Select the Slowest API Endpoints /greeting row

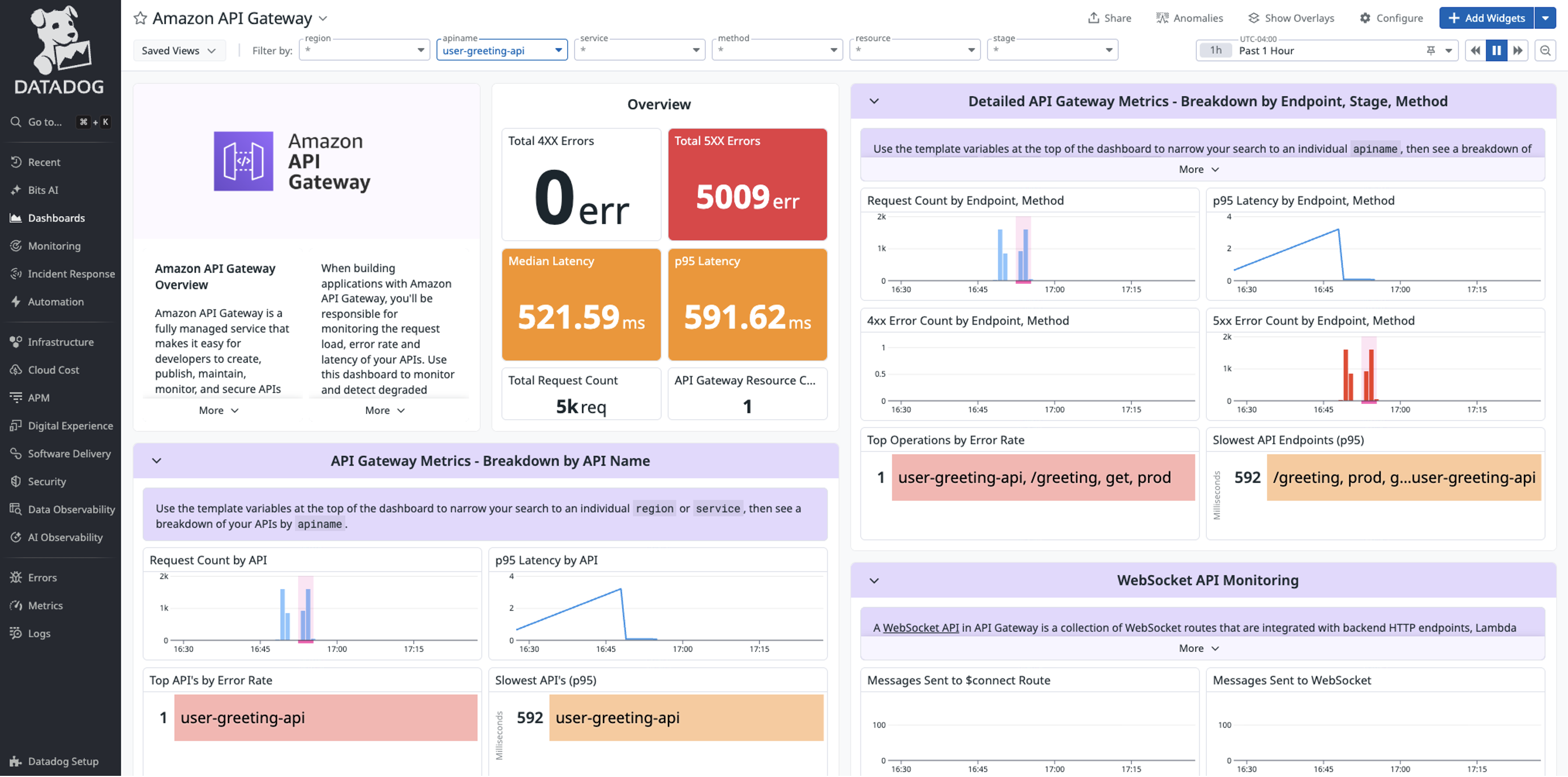[x=1404, y=478]
